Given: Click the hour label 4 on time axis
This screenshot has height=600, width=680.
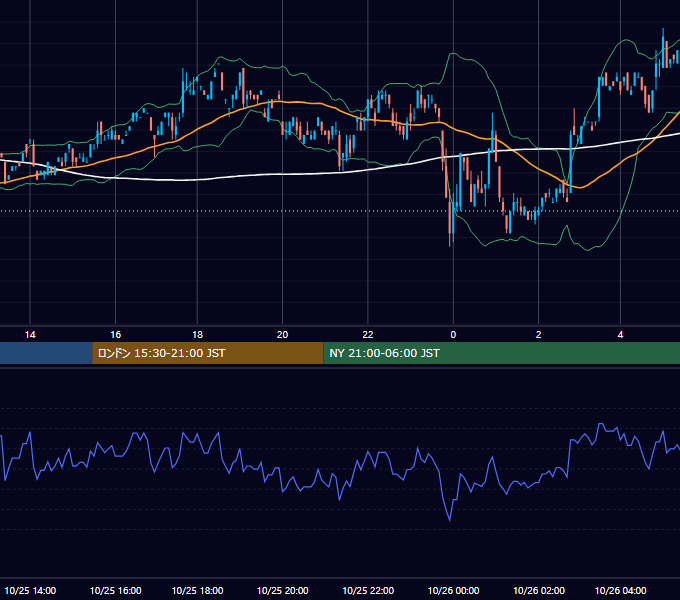Looking at the screenshot, I should point(620,335).
